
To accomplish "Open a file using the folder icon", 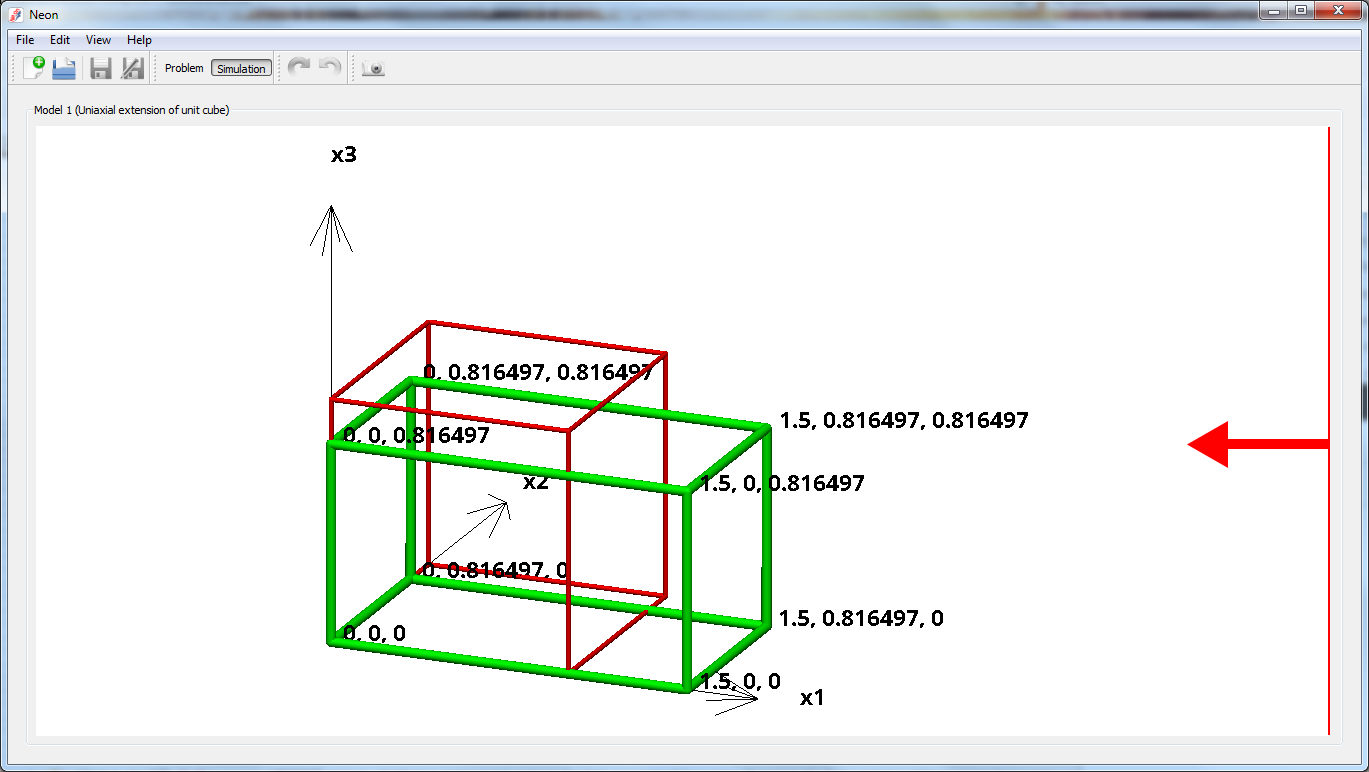I will coord(64,68).
